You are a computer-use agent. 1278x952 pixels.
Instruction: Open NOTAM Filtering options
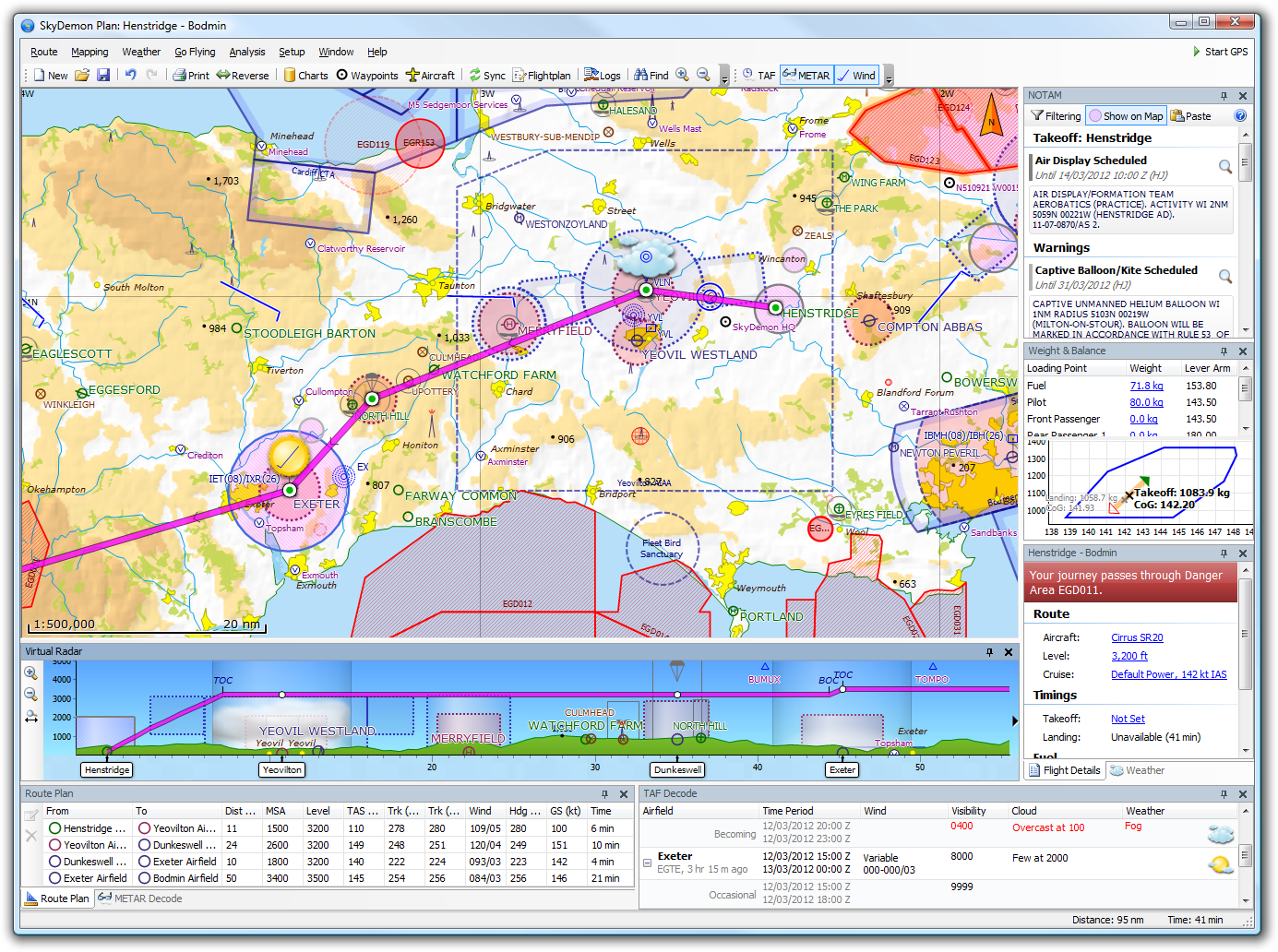pyautogui.click(x=1055, y=115)
